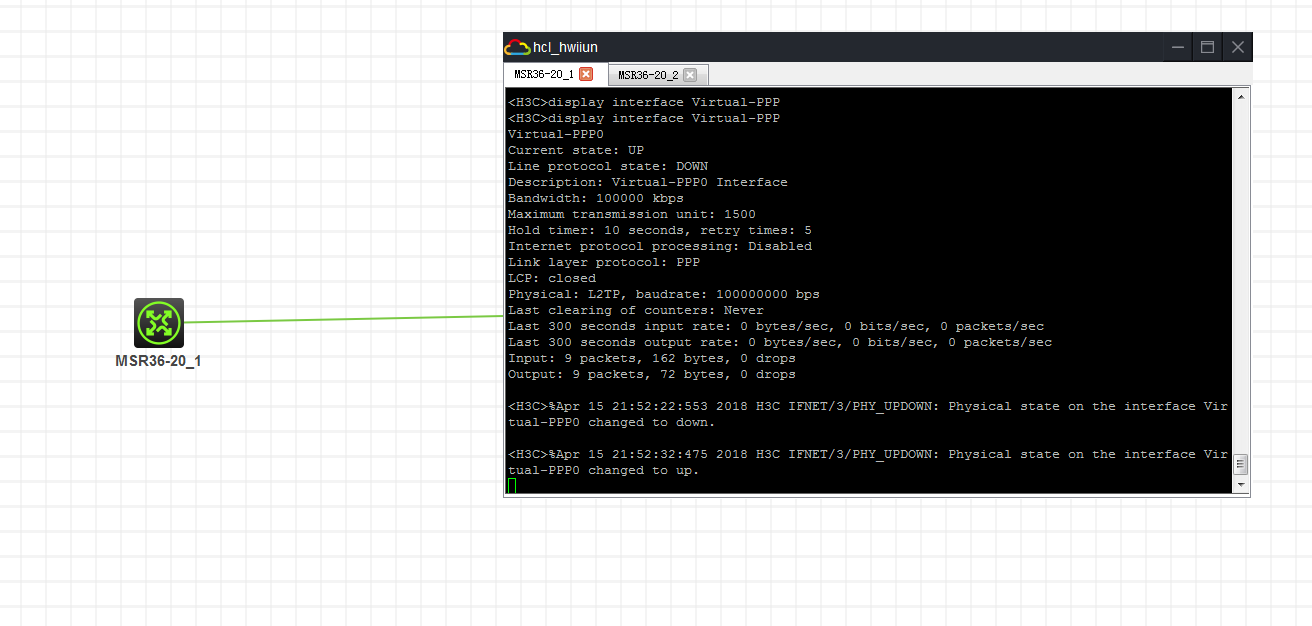Click the 'Input: 9 packets, 162 bytes' line
Screen dimensions: 1312x626
coord(652,358)
